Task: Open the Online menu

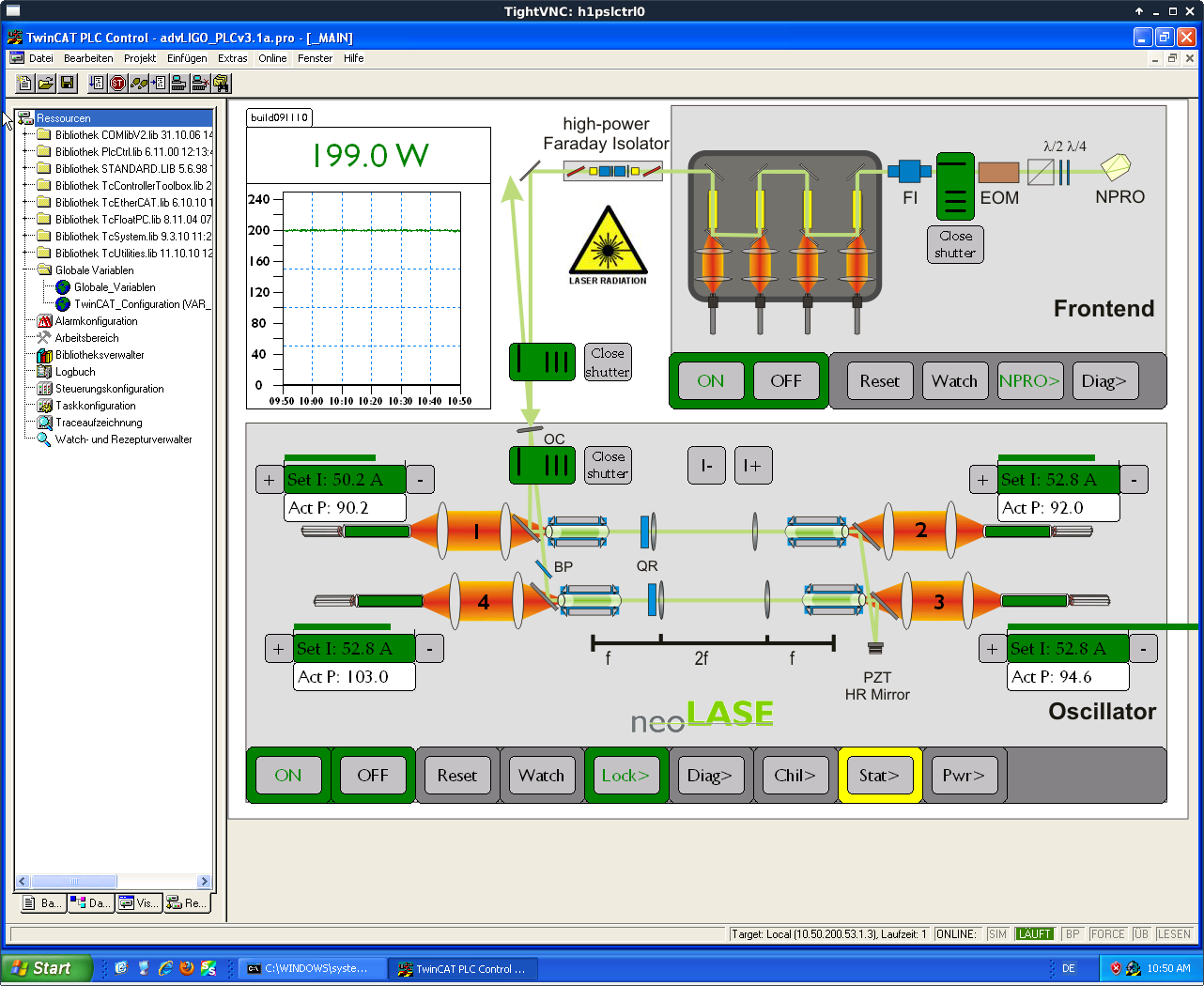Action: click(x=272, y=58)
